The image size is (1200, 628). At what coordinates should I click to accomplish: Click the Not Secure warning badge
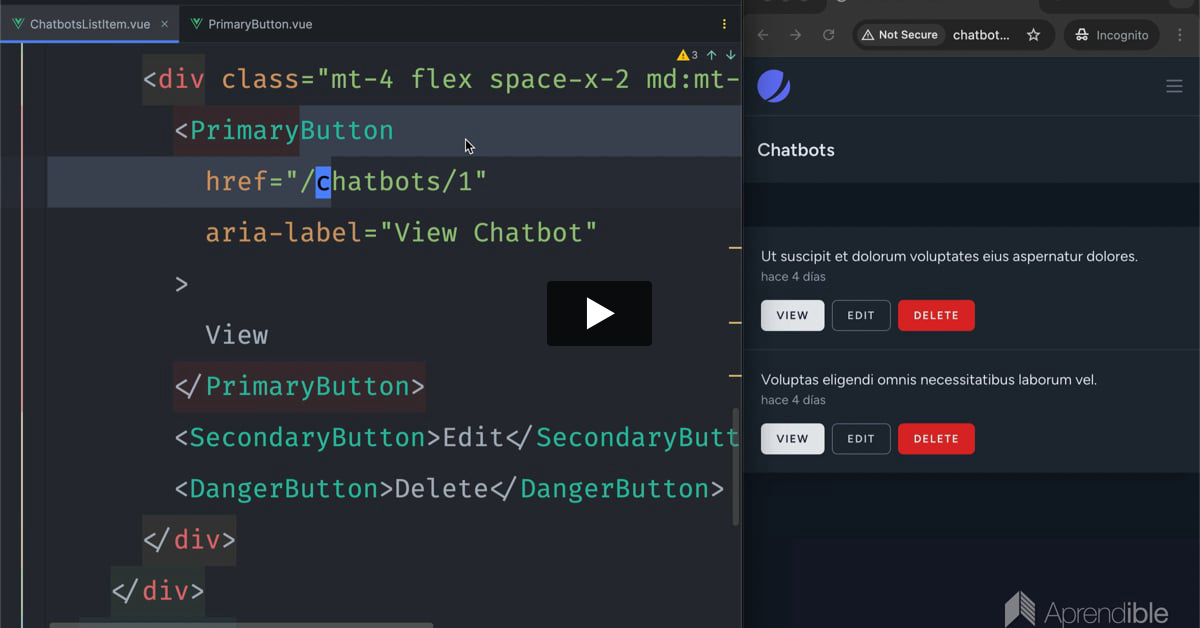[899, 35]
